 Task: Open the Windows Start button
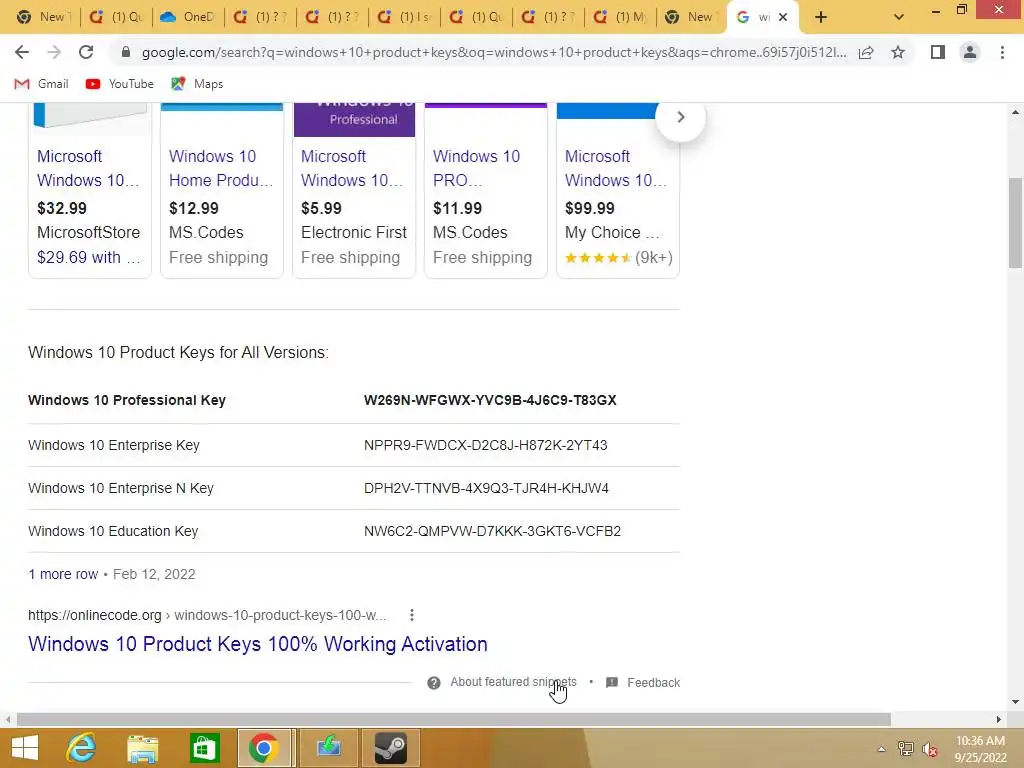[24, 748]
